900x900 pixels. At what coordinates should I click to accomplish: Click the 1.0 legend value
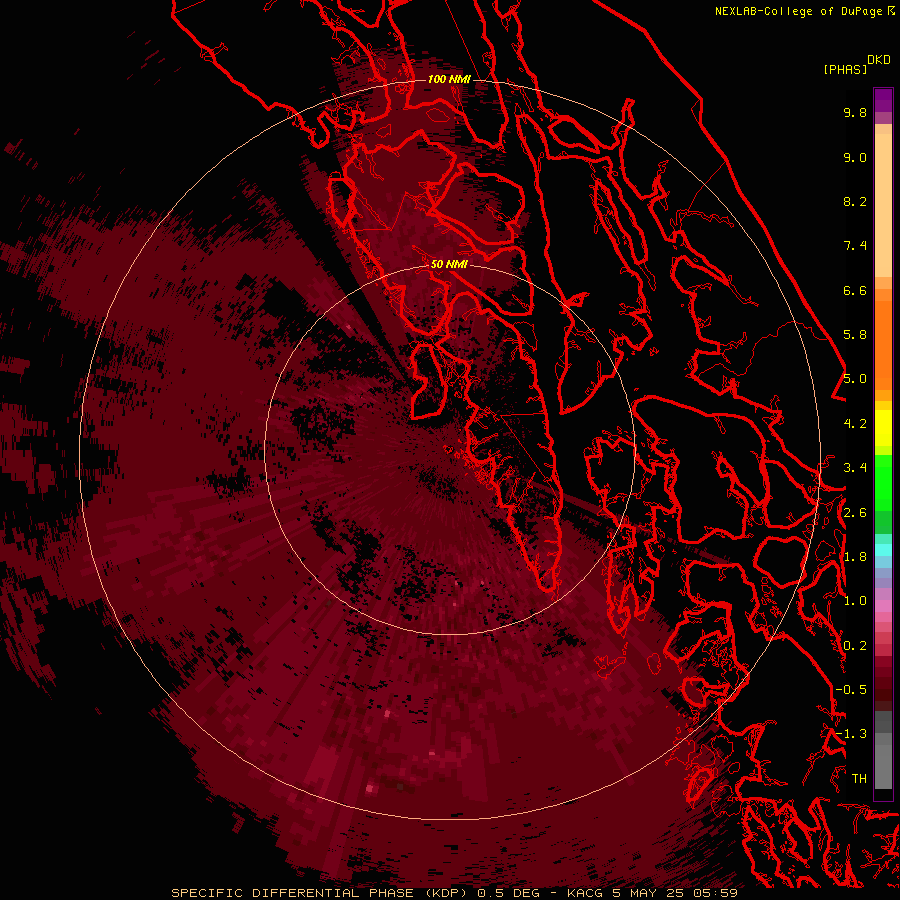click(855, 601)
